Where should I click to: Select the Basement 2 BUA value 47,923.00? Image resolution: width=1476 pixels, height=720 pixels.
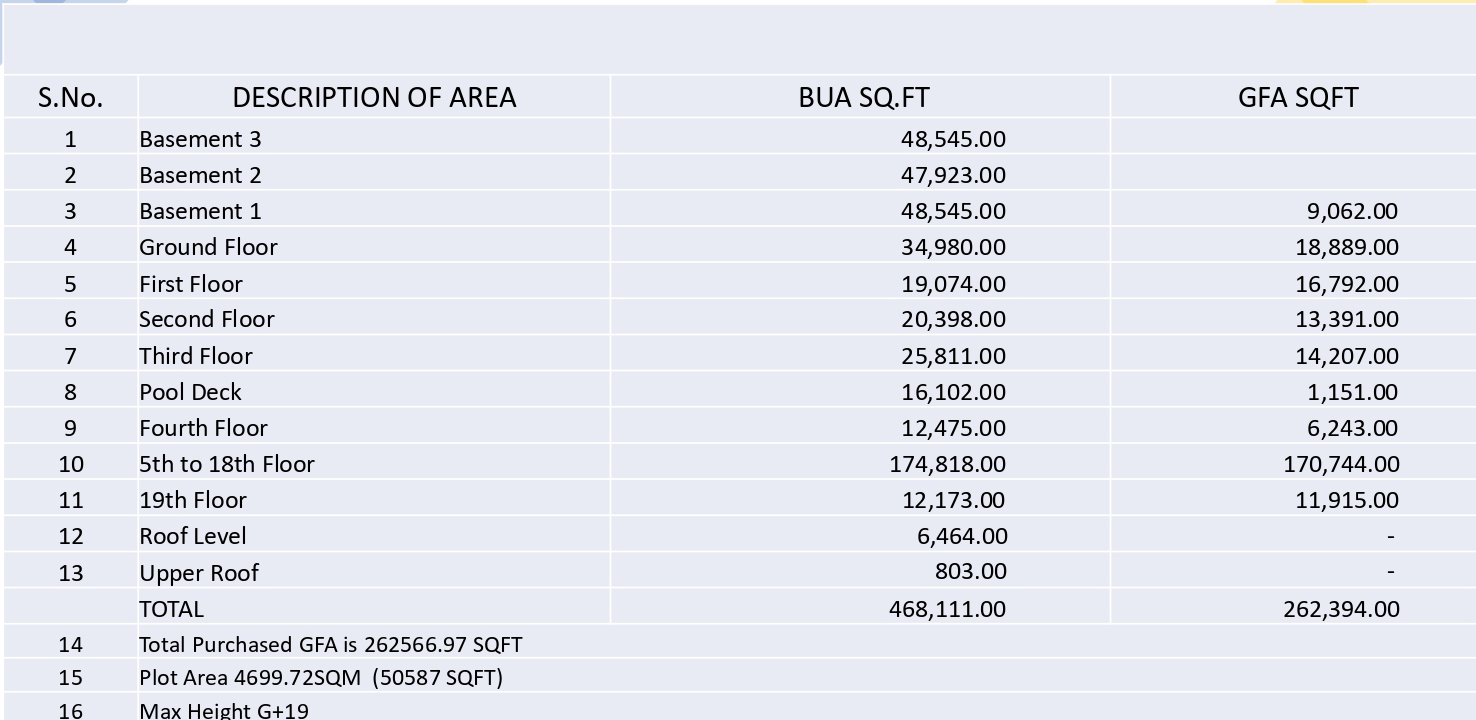953,175
